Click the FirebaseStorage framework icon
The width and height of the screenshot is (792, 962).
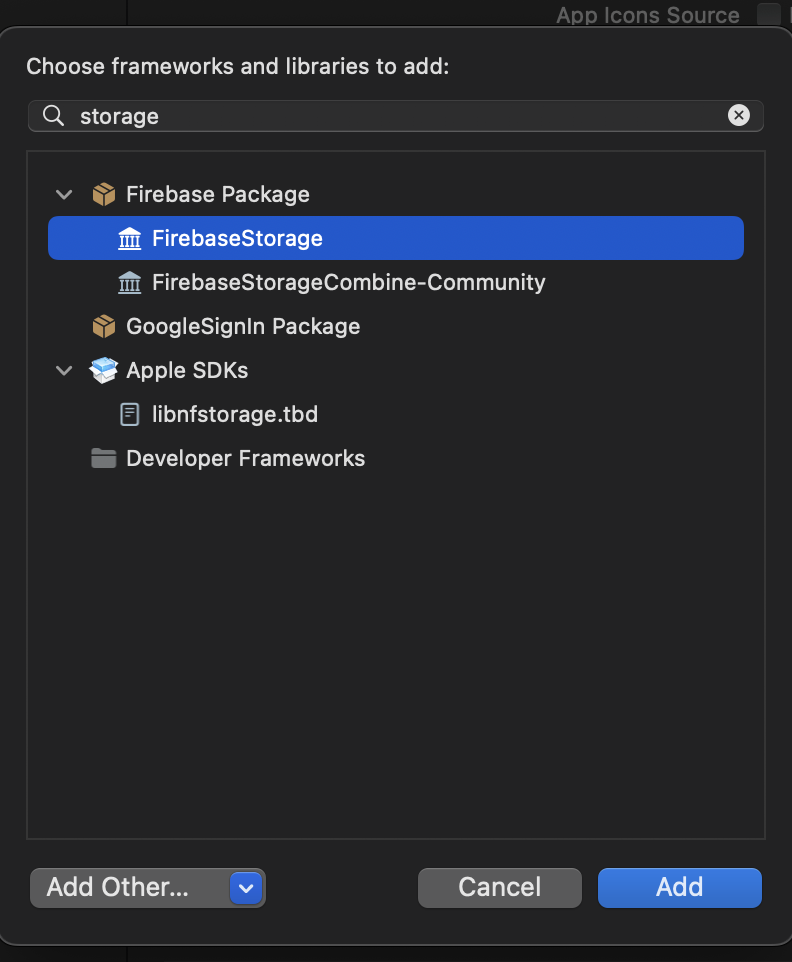pyautogui.click(x=129, y=238)
